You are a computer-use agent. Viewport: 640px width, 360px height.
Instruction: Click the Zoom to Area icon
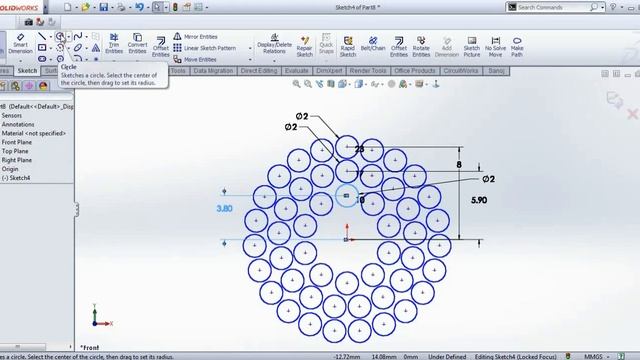tap(308, 84)
